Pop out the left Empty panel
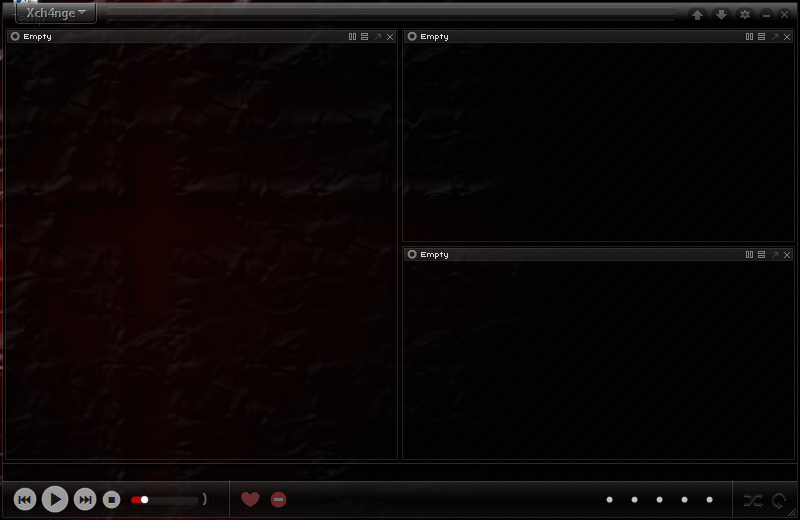 [x=378, y=37]
